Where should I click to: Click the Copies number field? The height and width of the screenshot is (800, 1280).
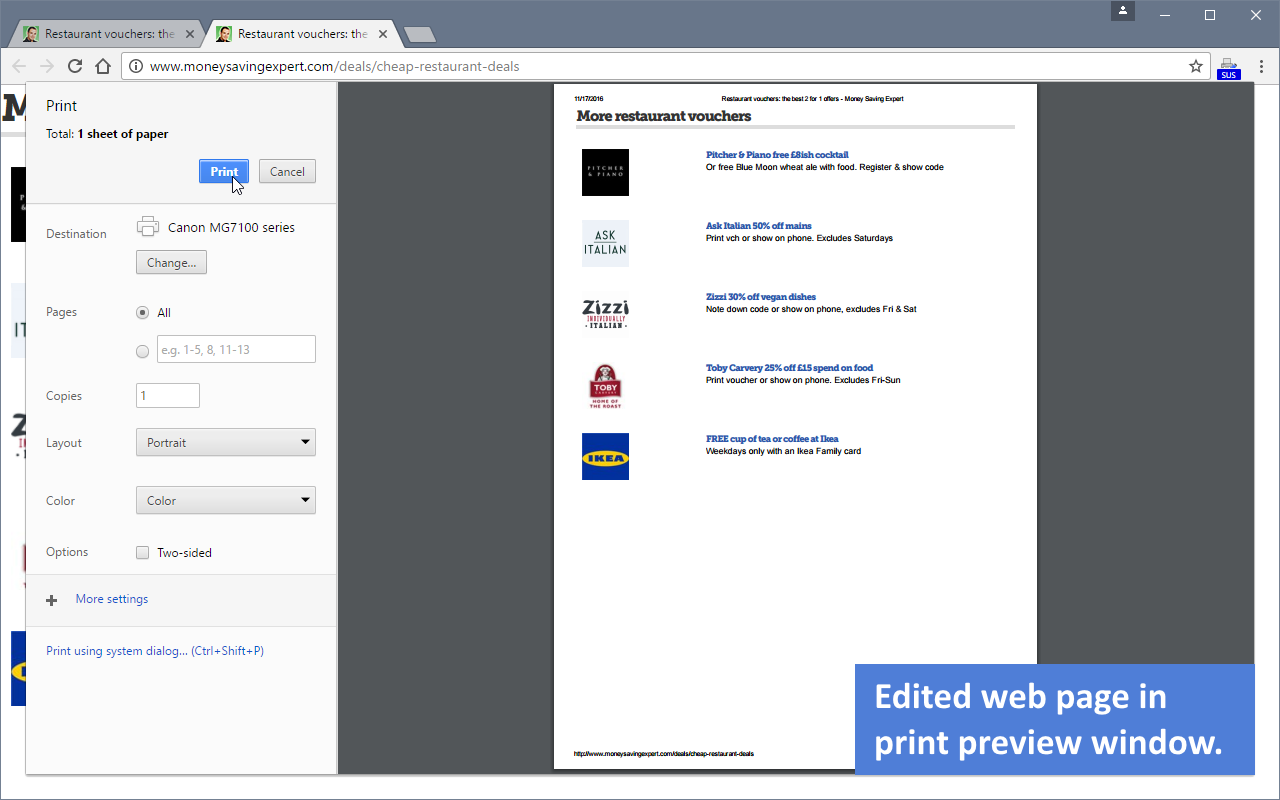click(168, 395)
